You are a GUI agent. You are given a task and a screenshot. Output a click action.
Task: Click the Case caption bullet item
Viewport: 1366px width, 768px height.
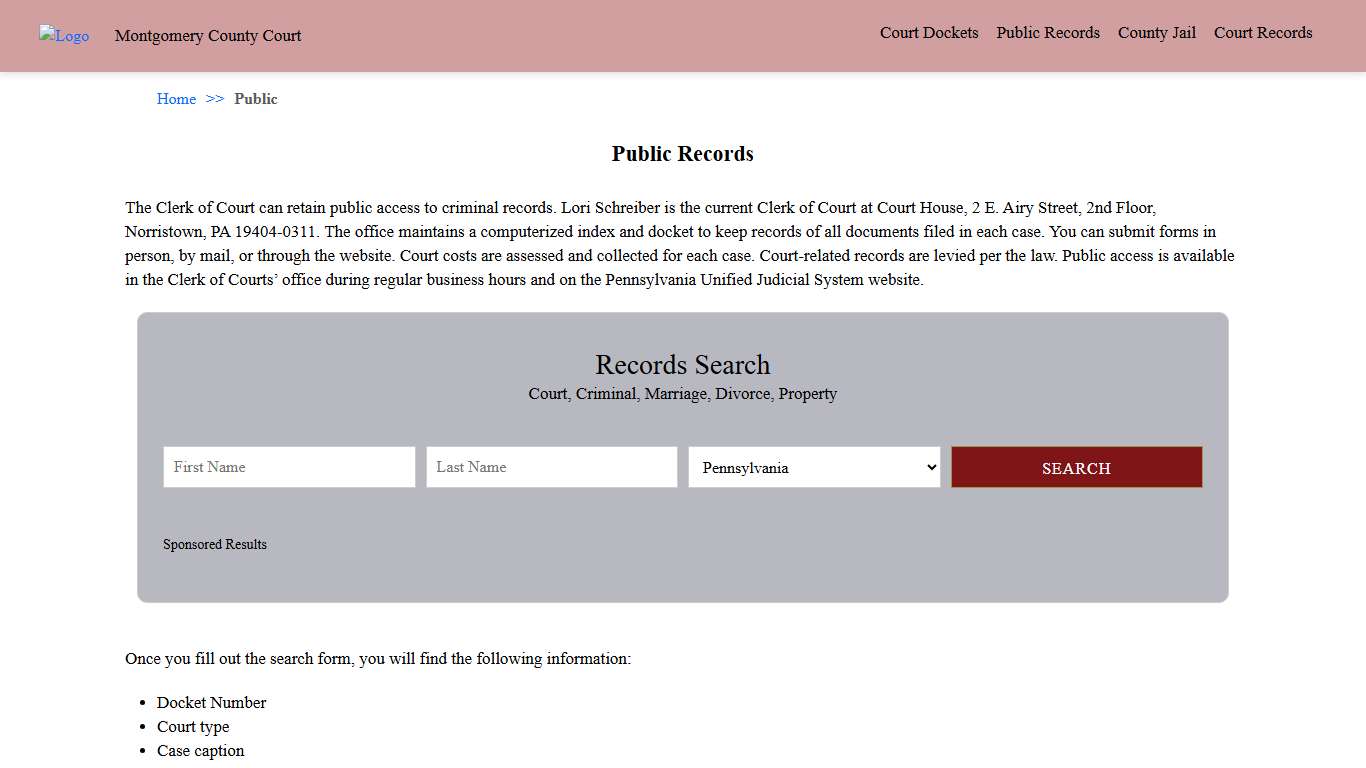click(x=200, y=750)
